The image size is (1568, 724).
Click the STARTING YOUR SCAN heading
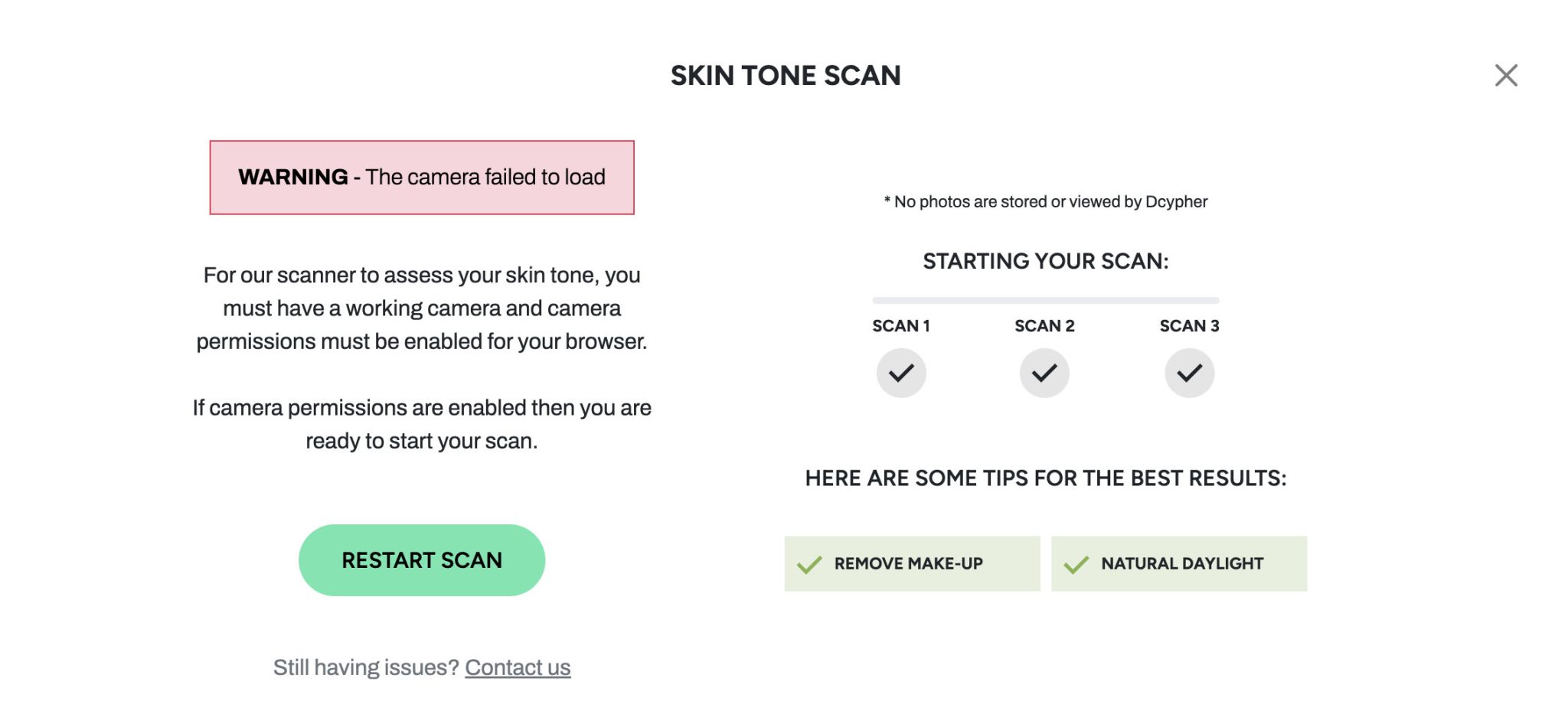coord(1045,262)
